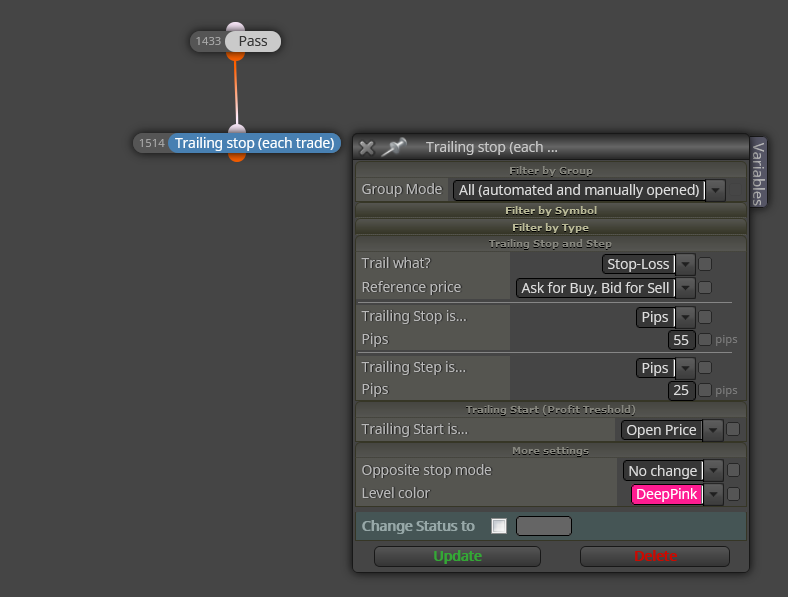
Task: Click the Change Status to value field
Action: pos(544,526)
